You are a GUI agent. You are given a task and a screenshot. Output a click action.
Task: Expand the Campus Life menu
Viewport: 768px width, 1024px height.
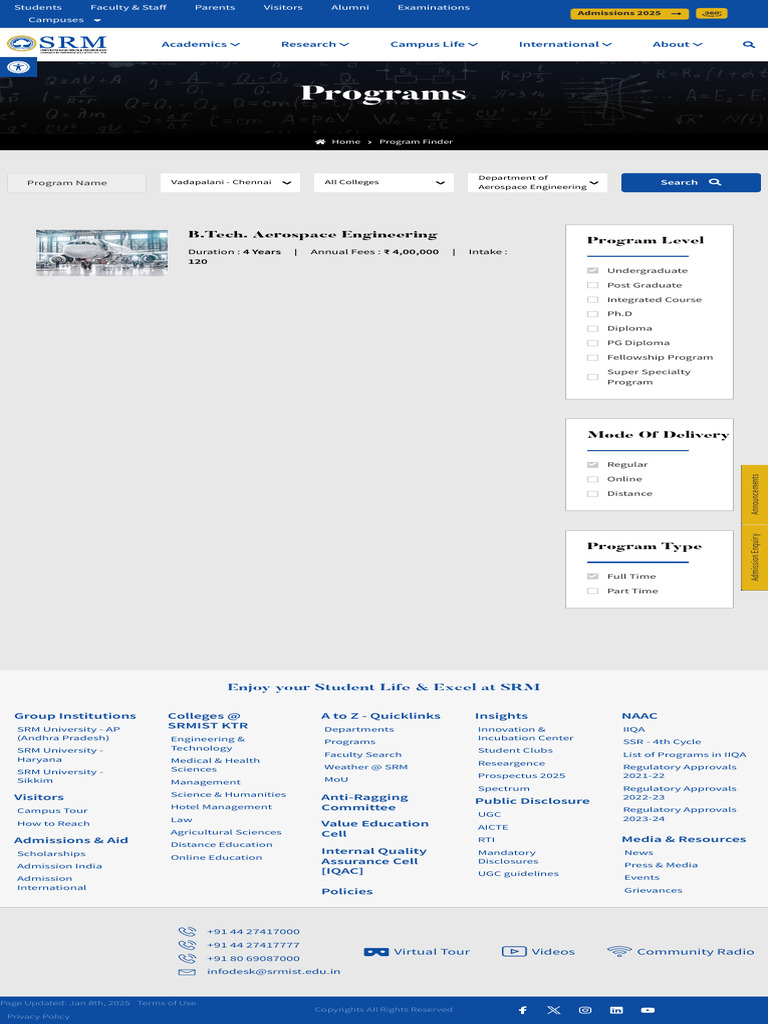(x=434, y=44)
